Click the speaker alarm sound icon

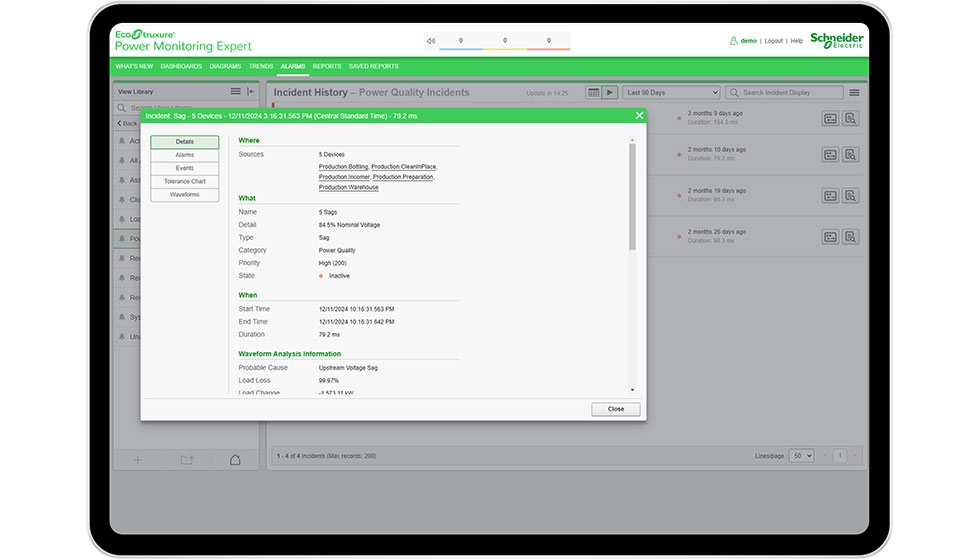tap(431, 41)
